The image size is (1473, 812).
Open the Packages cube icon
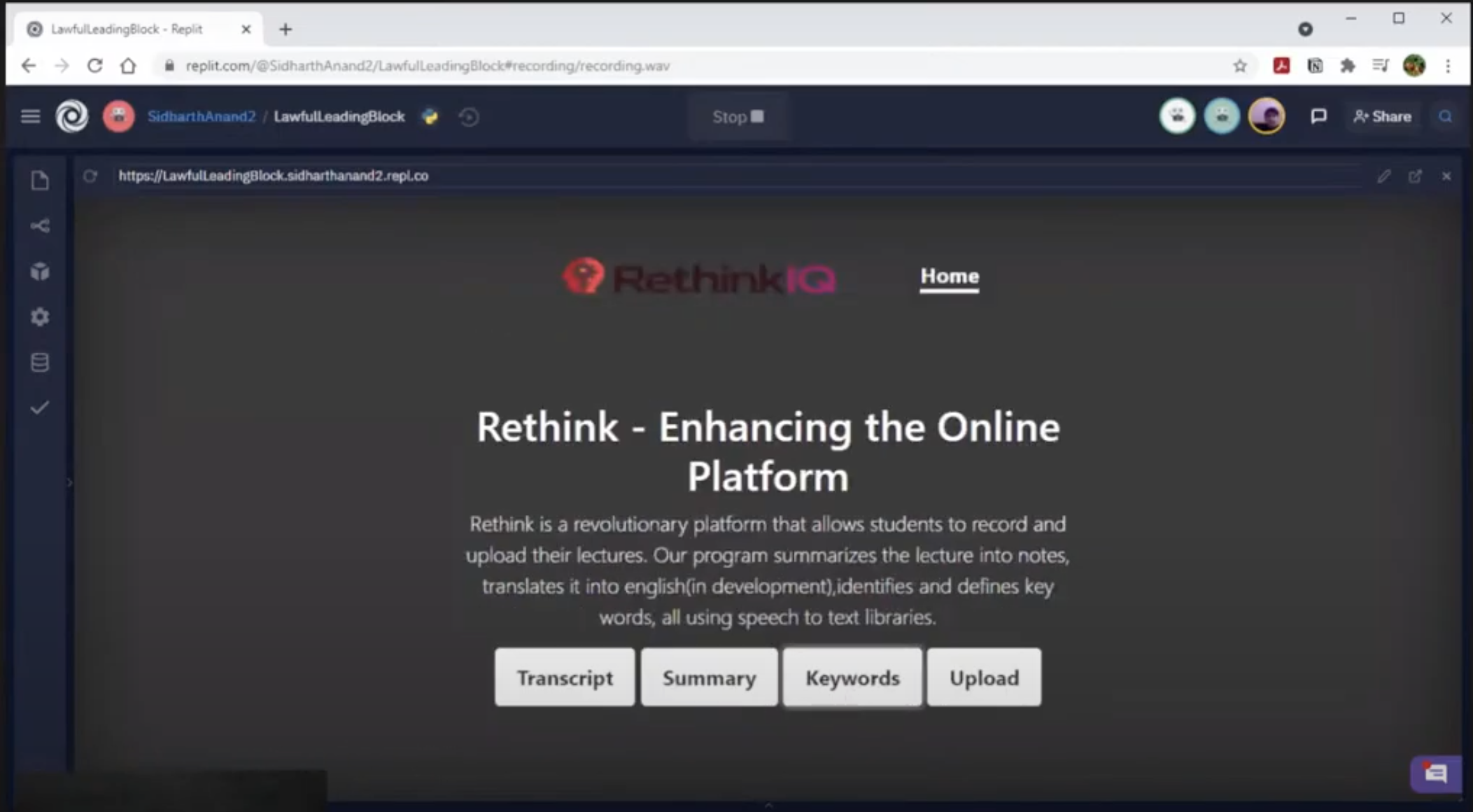[39, 272]
